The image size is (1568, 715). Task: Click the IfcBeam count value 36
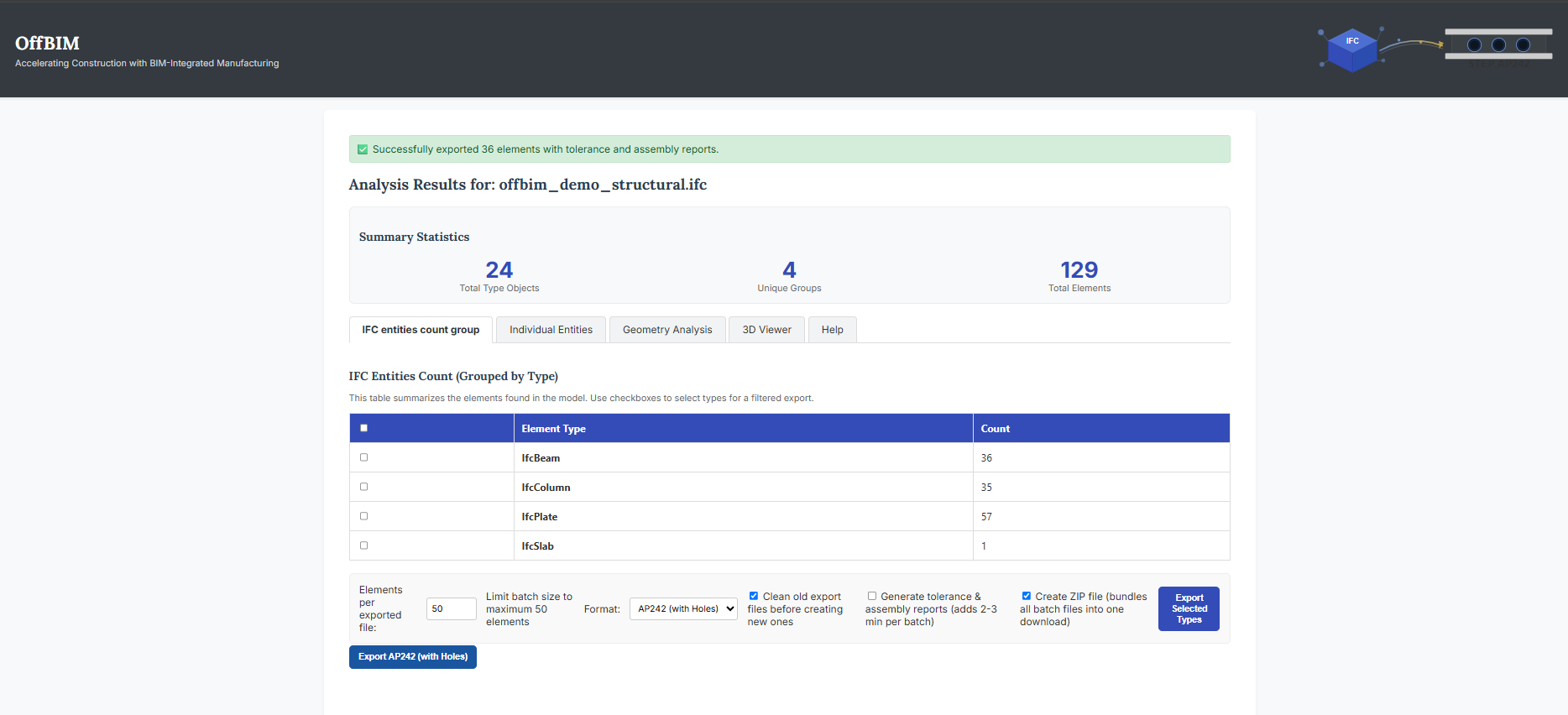pyautogui.click(x=986, y=458)
